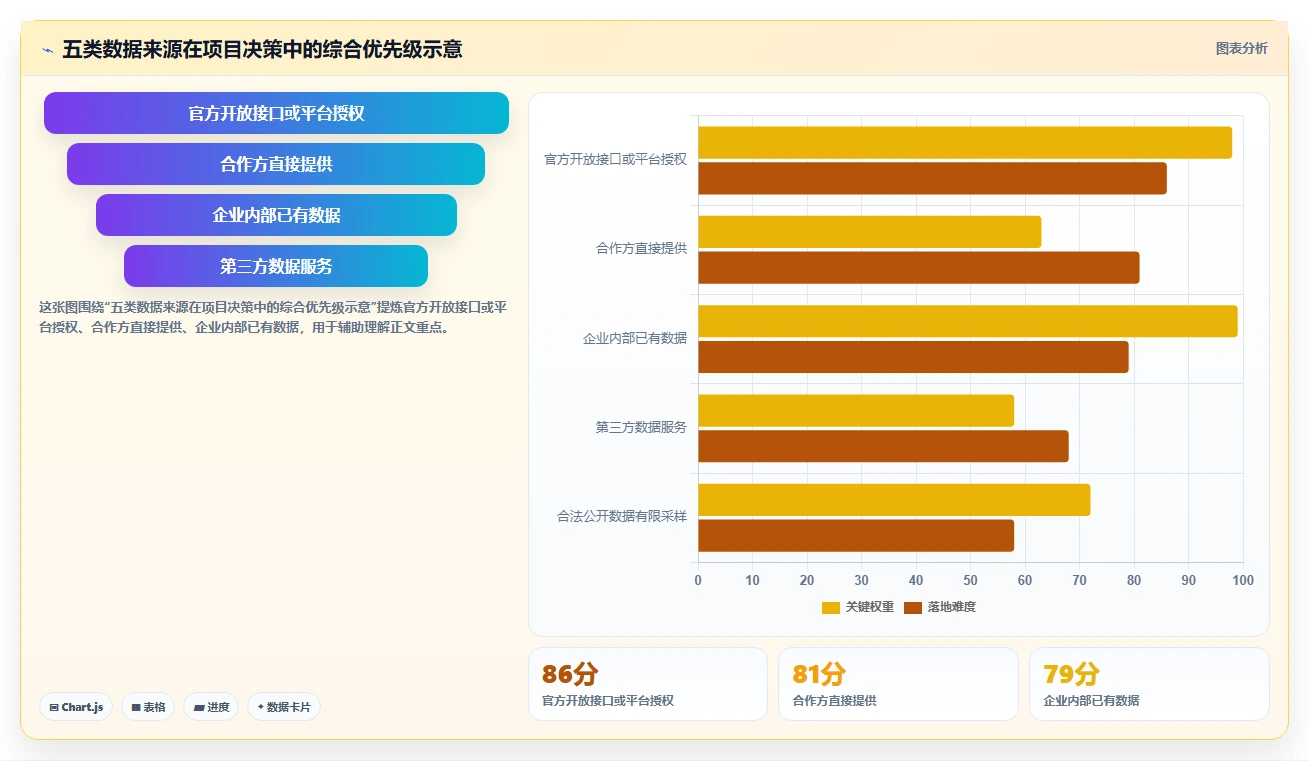This screenshot has width=1309, height=761.
Task: Click the x-axis tick value 0
Action: click(x=698, y=581)
